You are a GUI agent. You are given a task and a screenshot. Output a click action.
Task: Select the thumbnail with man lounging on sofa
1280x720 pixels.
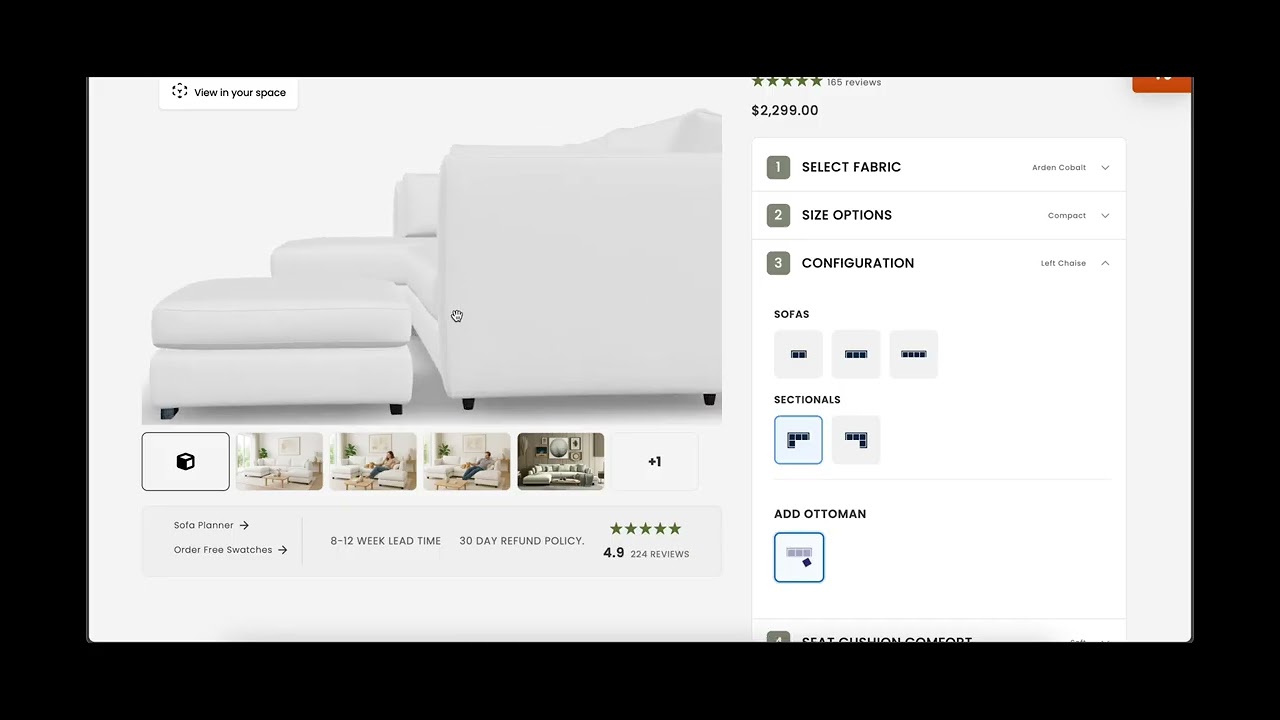467,461
